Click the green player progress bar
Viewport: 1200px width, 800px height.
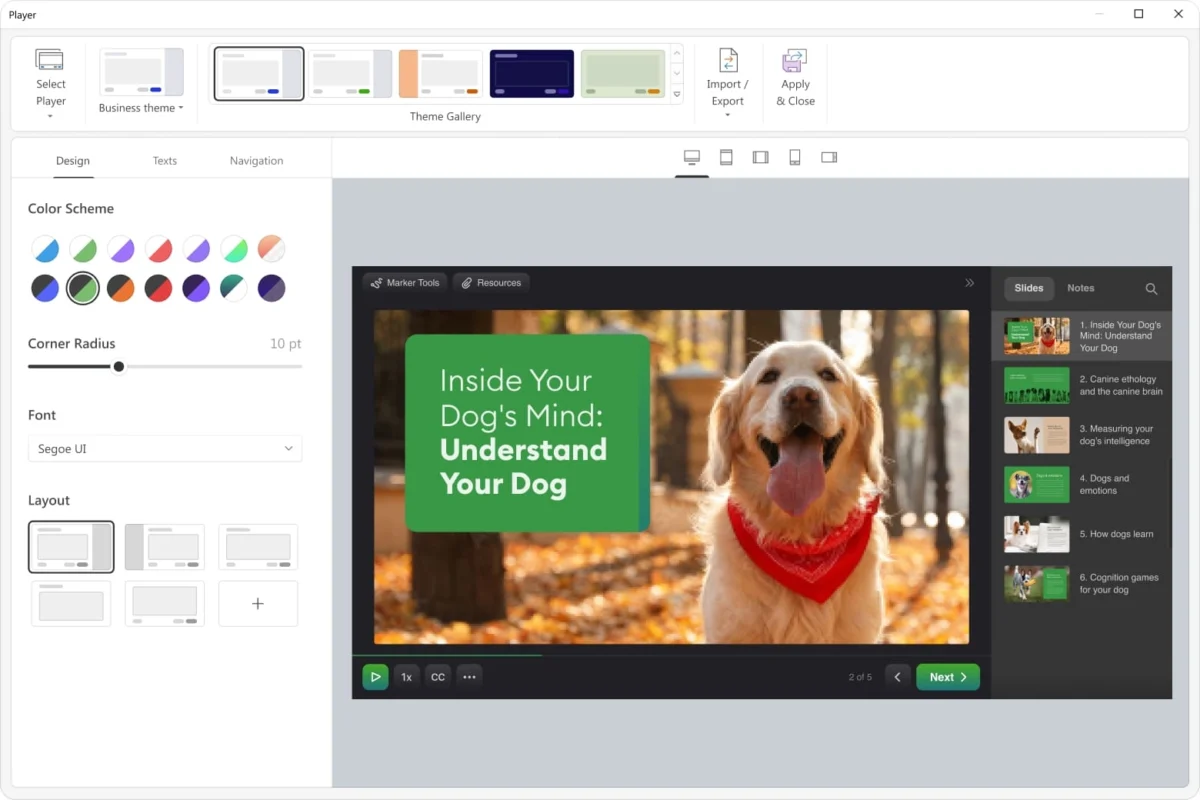(447, 655)
